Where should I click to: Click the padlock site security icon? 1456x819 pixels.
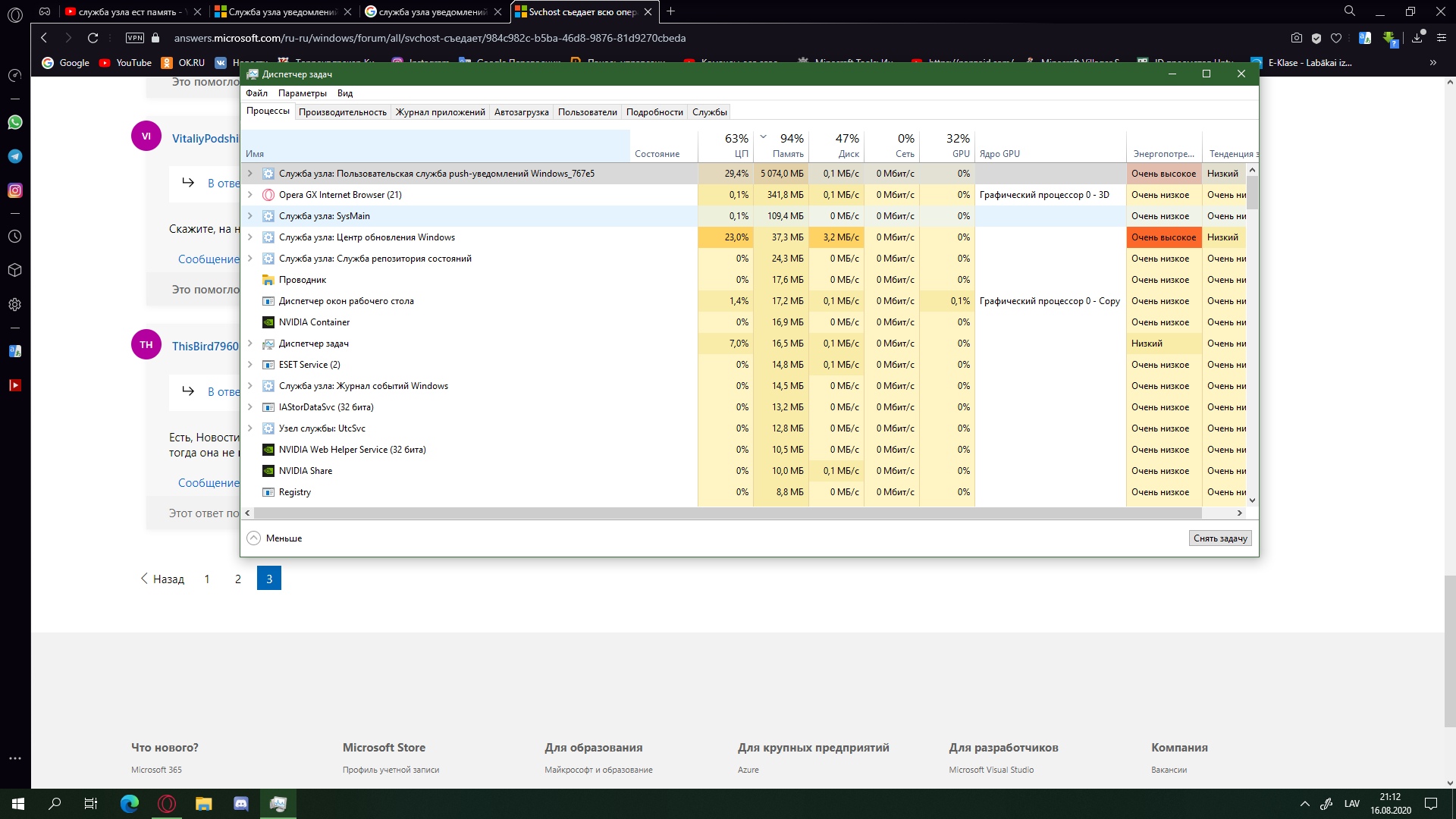point(155,38)
